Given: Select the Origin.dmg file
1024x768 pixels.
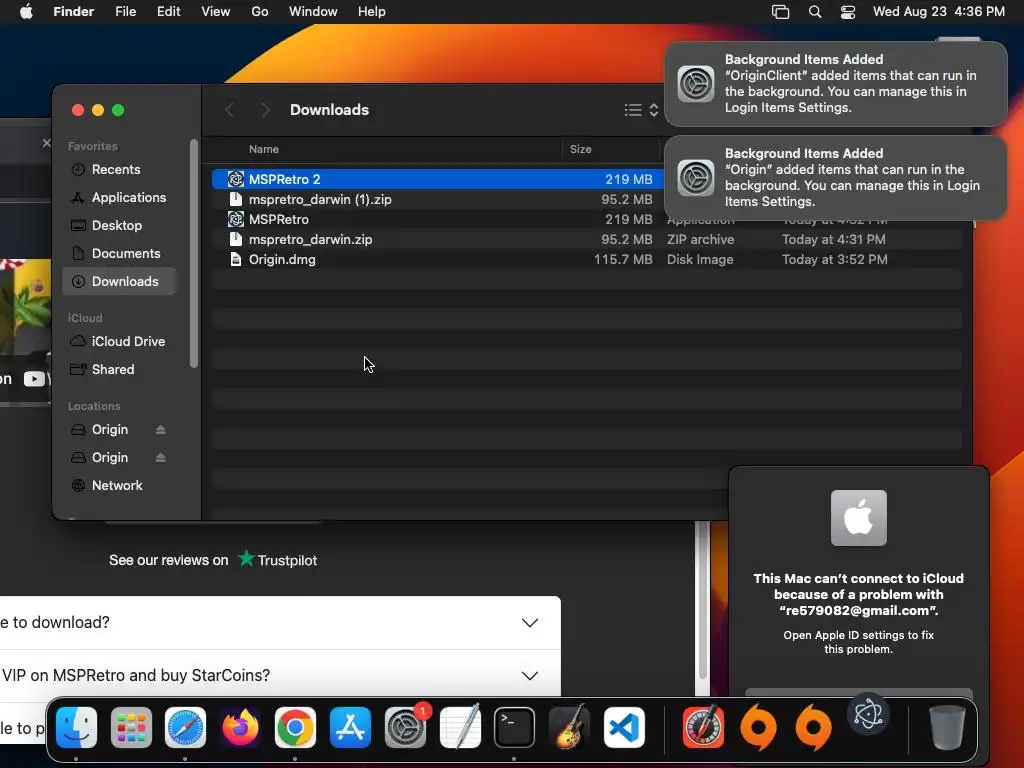Looking at the screenshot, I should coord(586,260).
